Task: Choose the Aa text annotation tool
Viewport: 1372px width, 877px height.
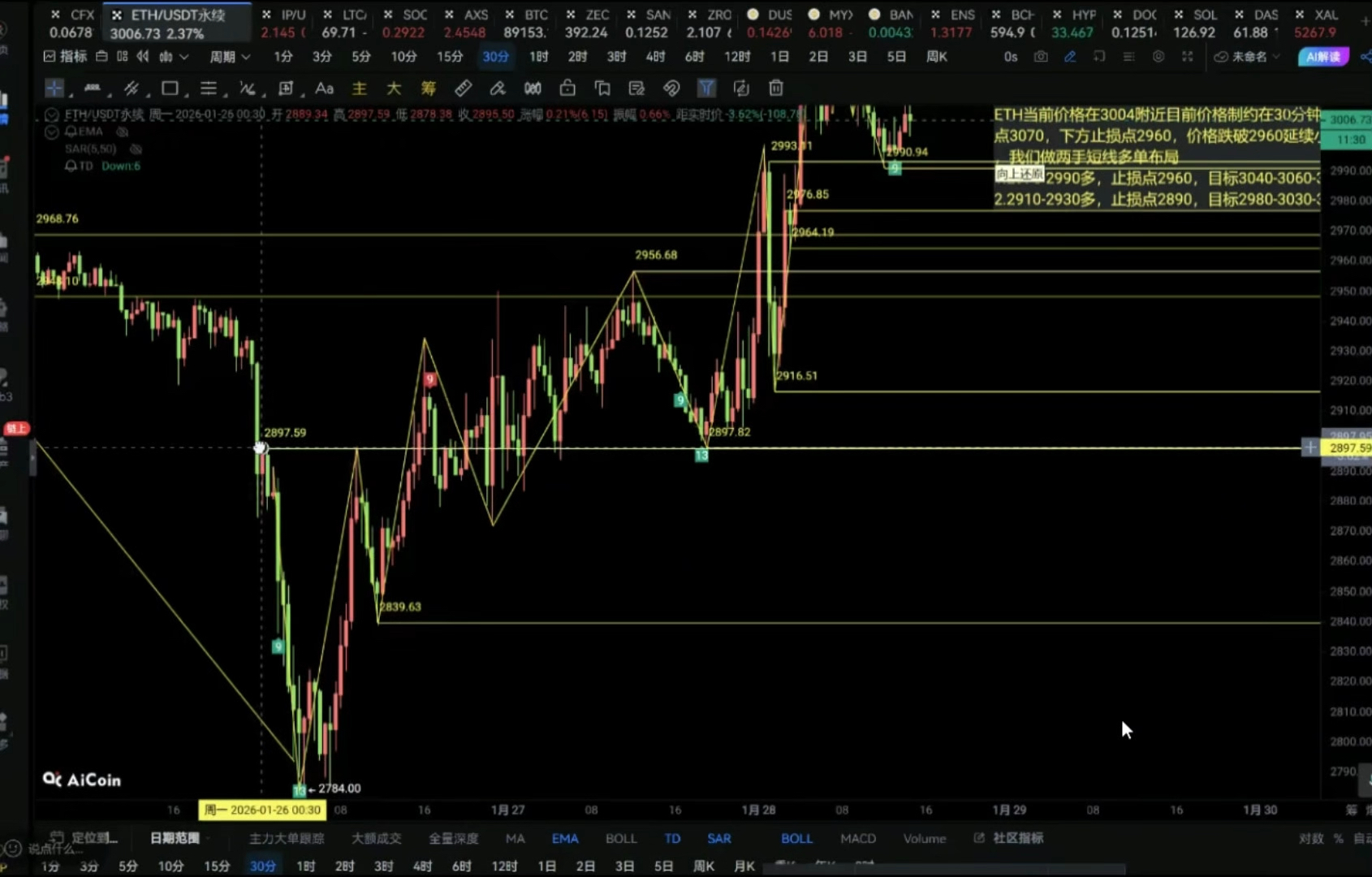Action: pyautogui.click(x=324, y=89)
